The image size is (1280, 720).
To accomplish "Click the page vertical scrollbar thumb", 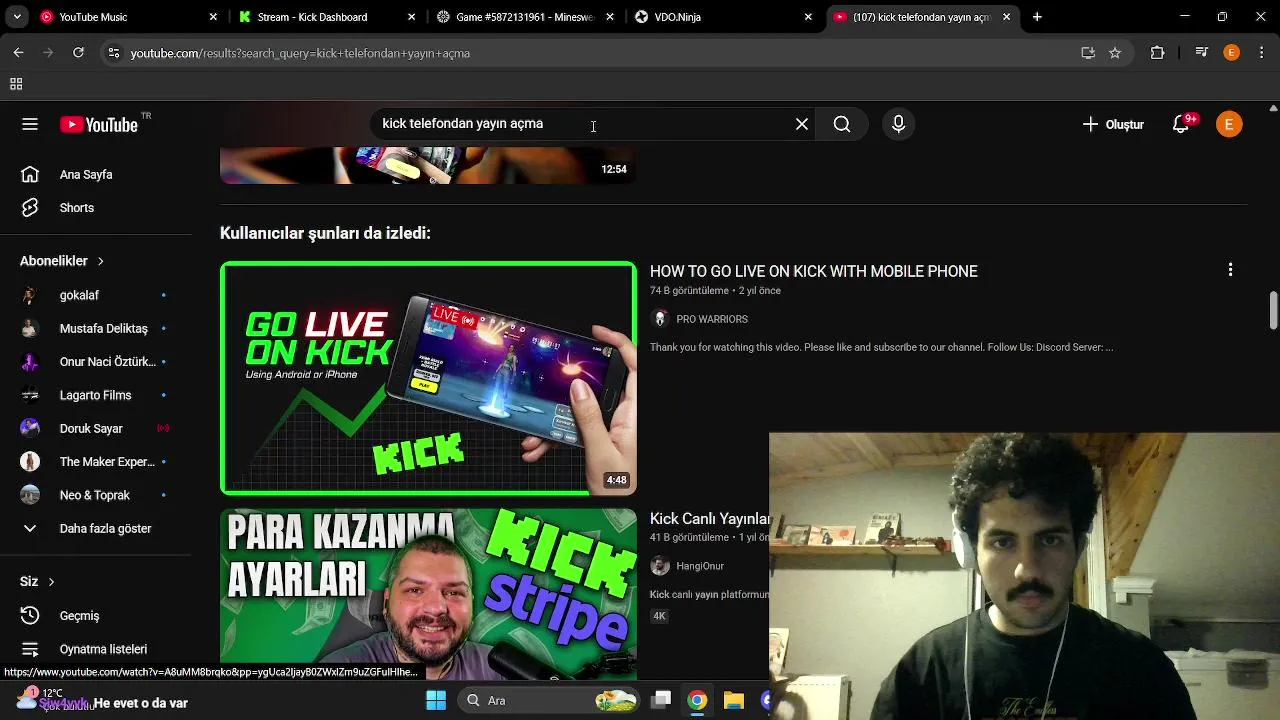I will 1273,310.
